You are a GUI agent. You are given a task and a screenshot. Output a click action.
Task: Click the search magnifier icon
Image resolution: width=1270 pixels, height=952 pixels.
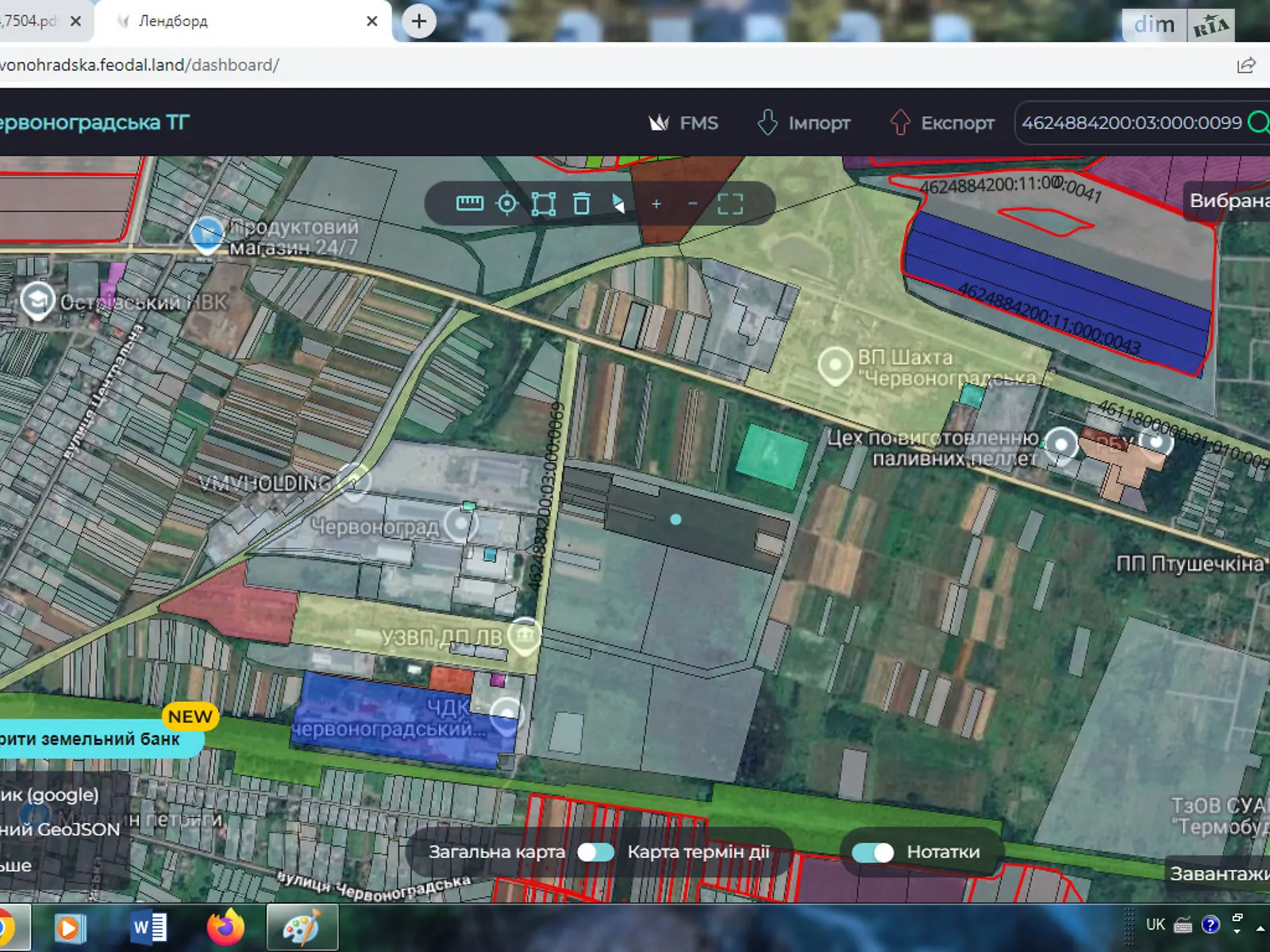(x=1258, y=123)
